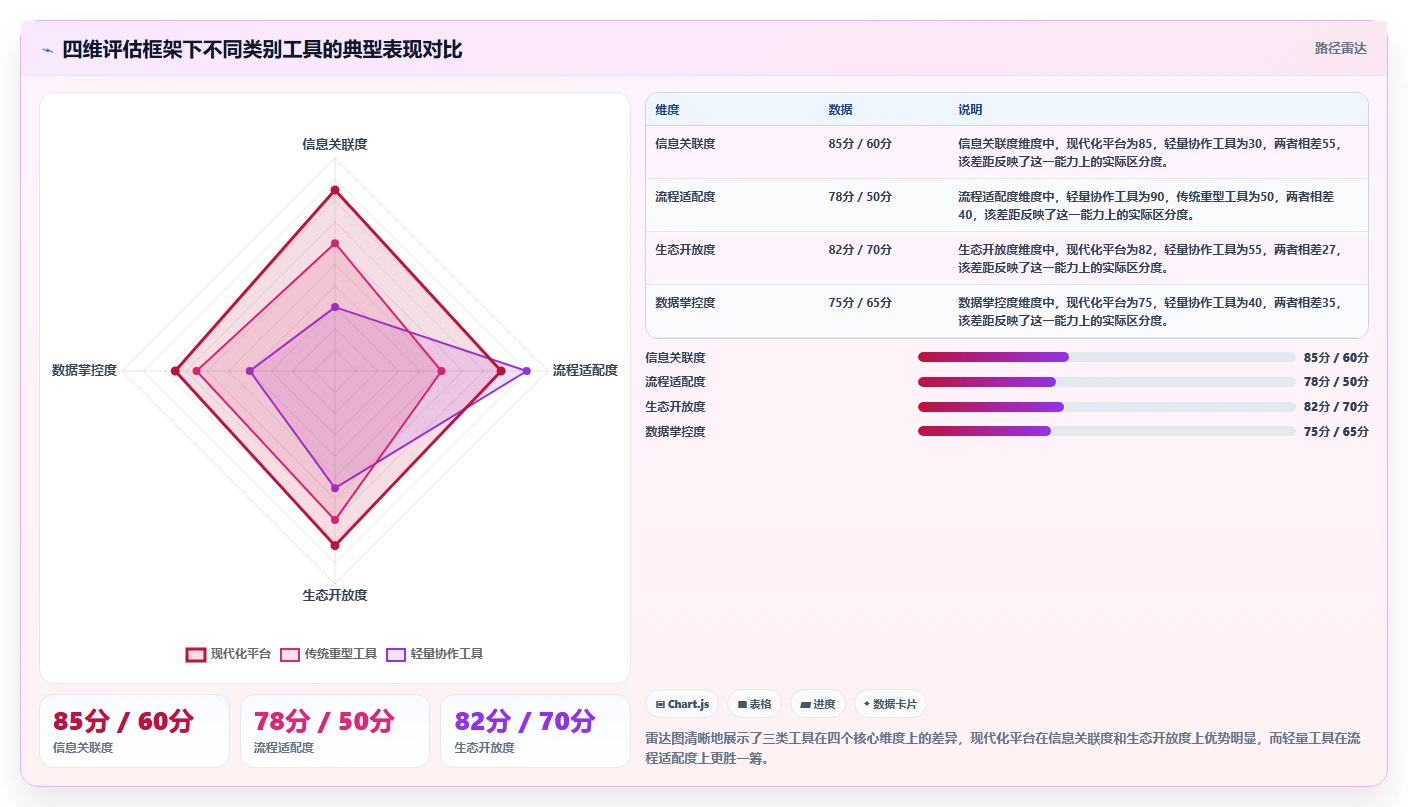Image resolution: width=1408 pixels, height=807 pixels.
Task: Select the 数据卡片 chip
Action: pos(890,704)
